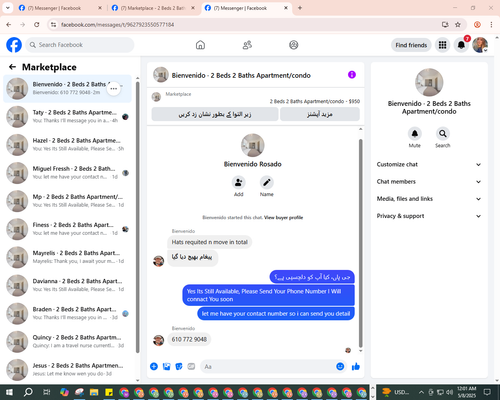Open Chrome three-dot menu

491,24
